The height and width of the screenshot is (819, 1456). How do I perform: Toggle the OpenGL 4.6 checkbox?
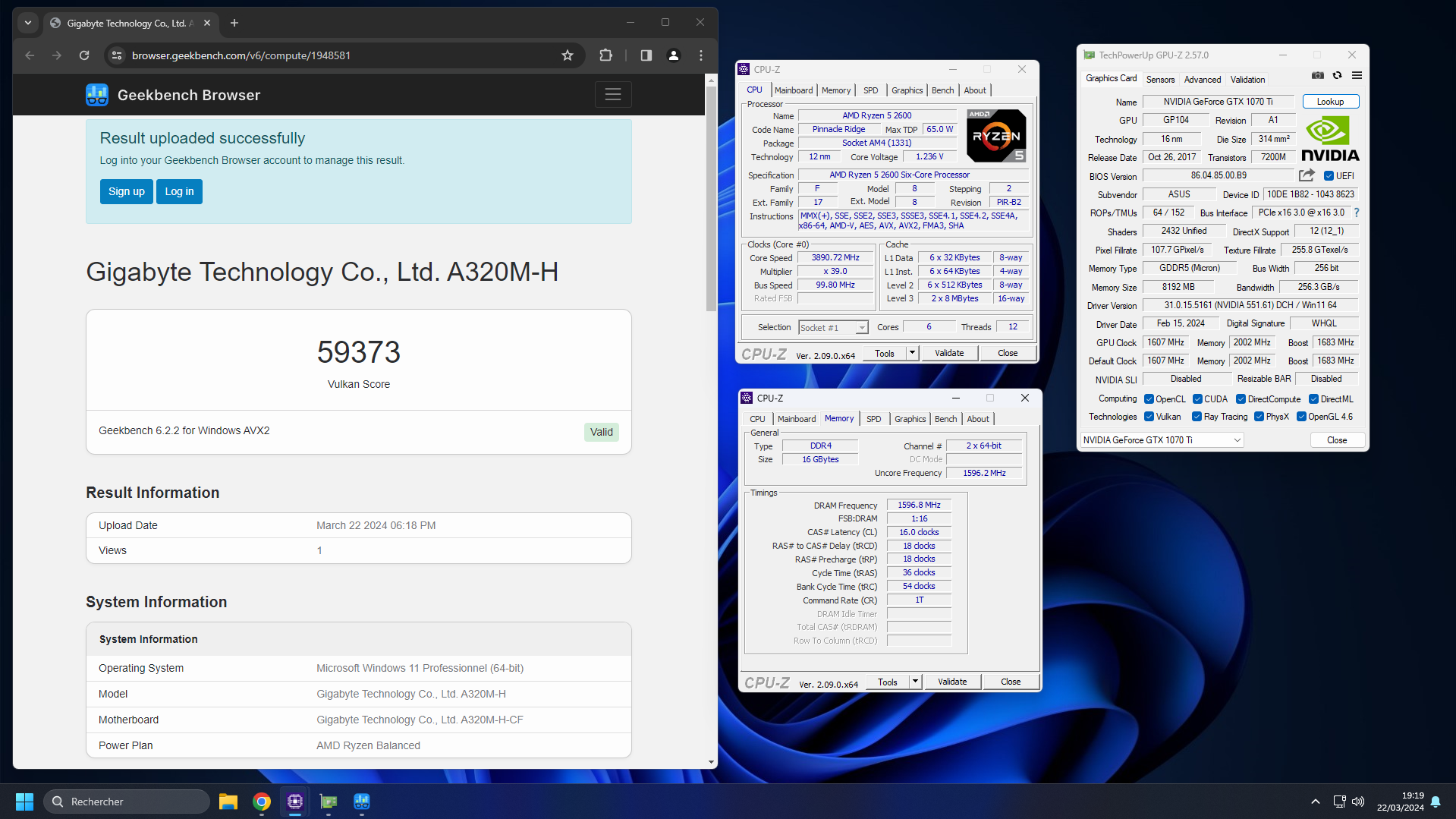click(1301, 417)
